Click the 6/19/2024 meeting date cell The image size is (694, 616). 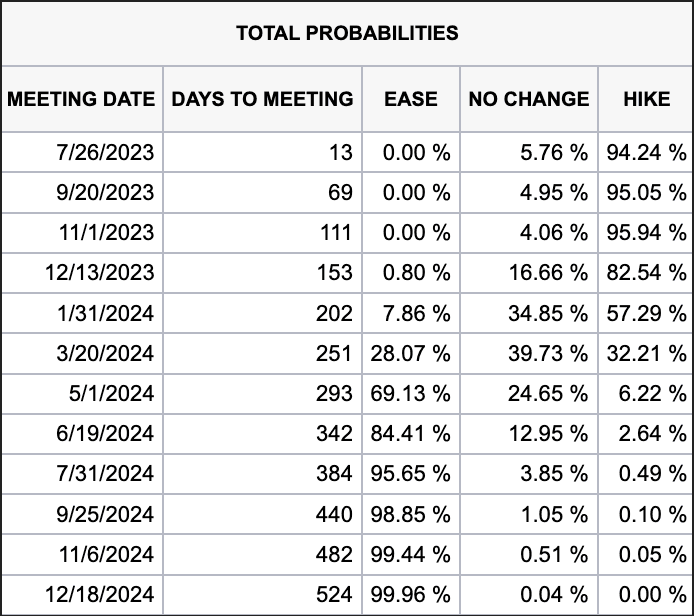[x=107, y=434]
